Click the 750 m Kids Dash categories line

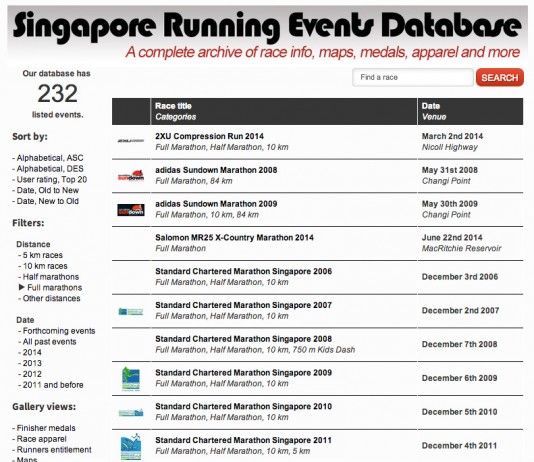[x=255, y=350]
